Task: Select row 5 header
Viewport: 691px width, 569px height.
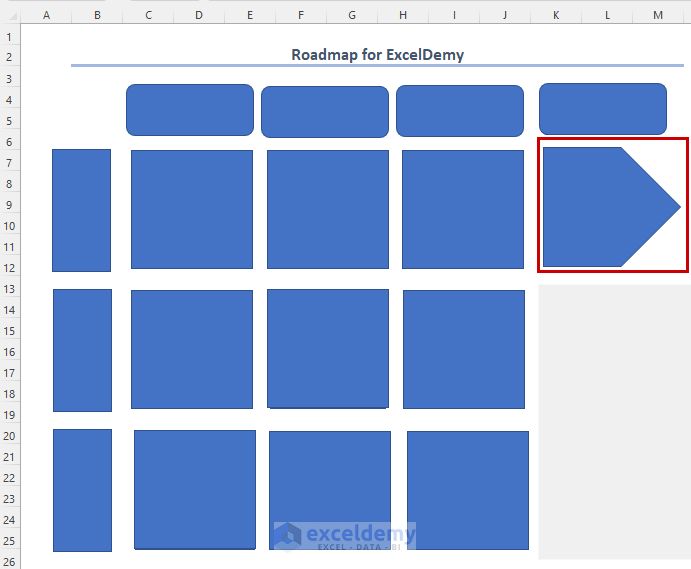Action: click(9, 121)
